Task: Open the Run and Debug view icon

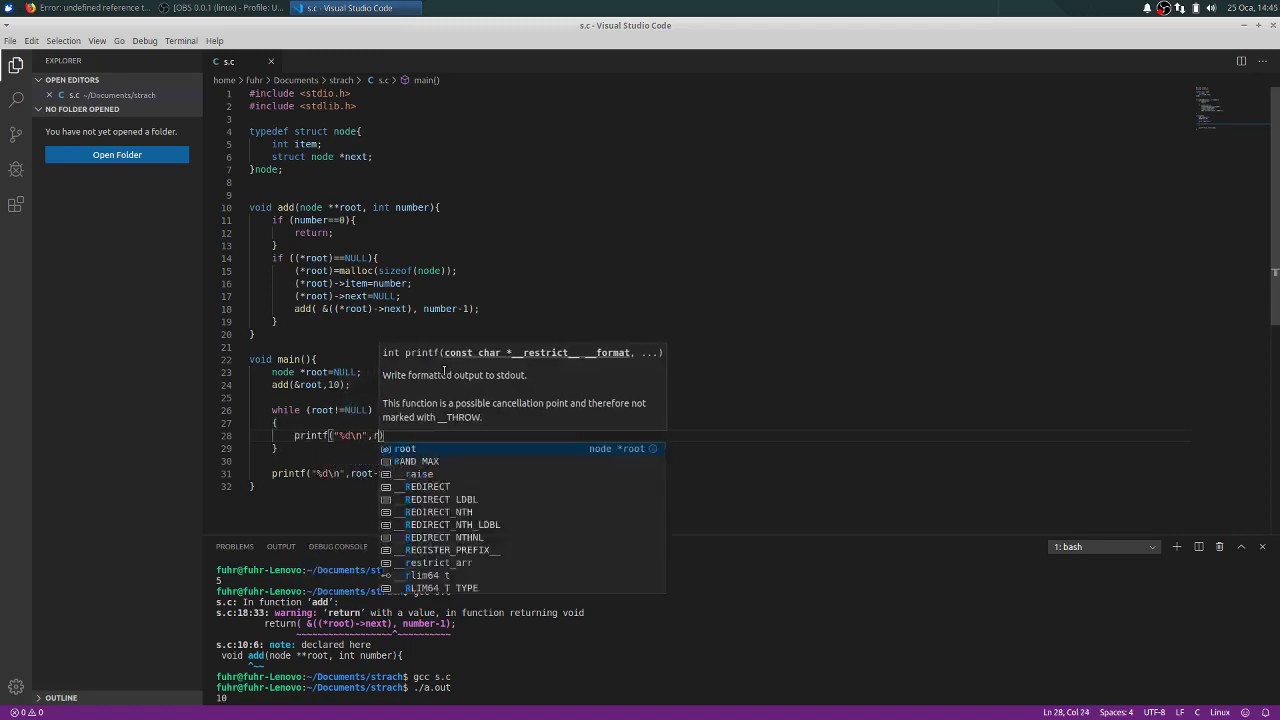Action: click(x=16, y=170)
